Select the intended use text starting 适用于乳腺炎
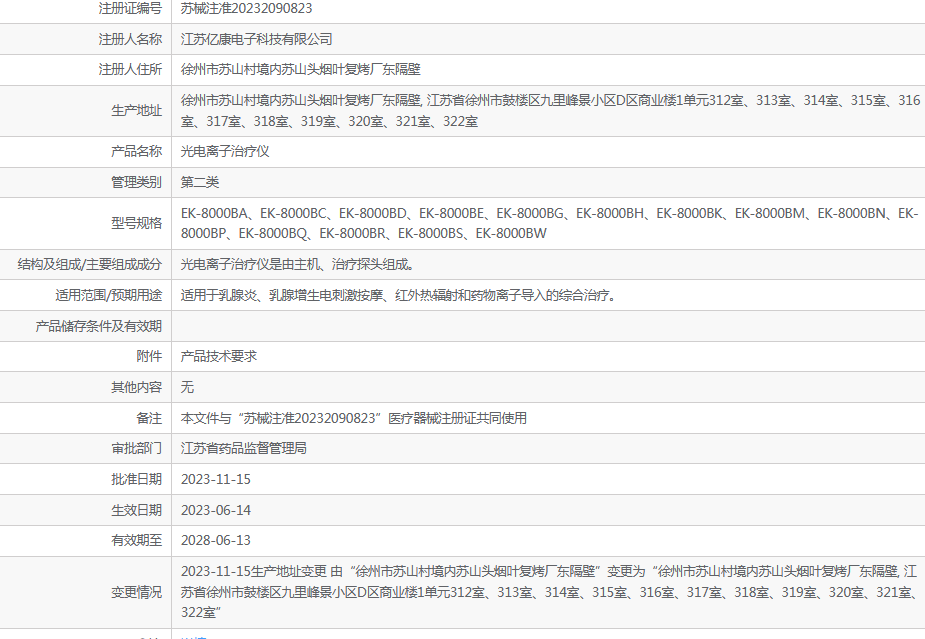Viewport: 925px width, 639px height. click(399, 295)
